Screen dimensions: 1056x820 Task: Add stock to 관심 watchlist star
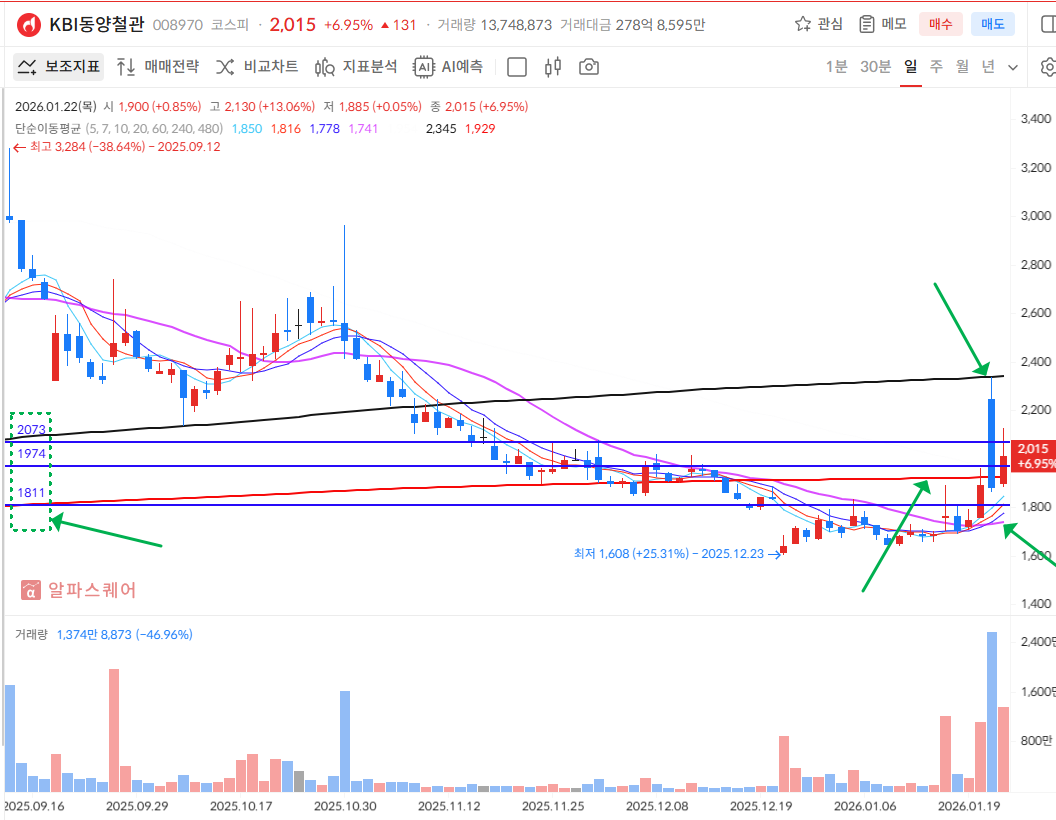pyautogui.click(x=818, y=24)
